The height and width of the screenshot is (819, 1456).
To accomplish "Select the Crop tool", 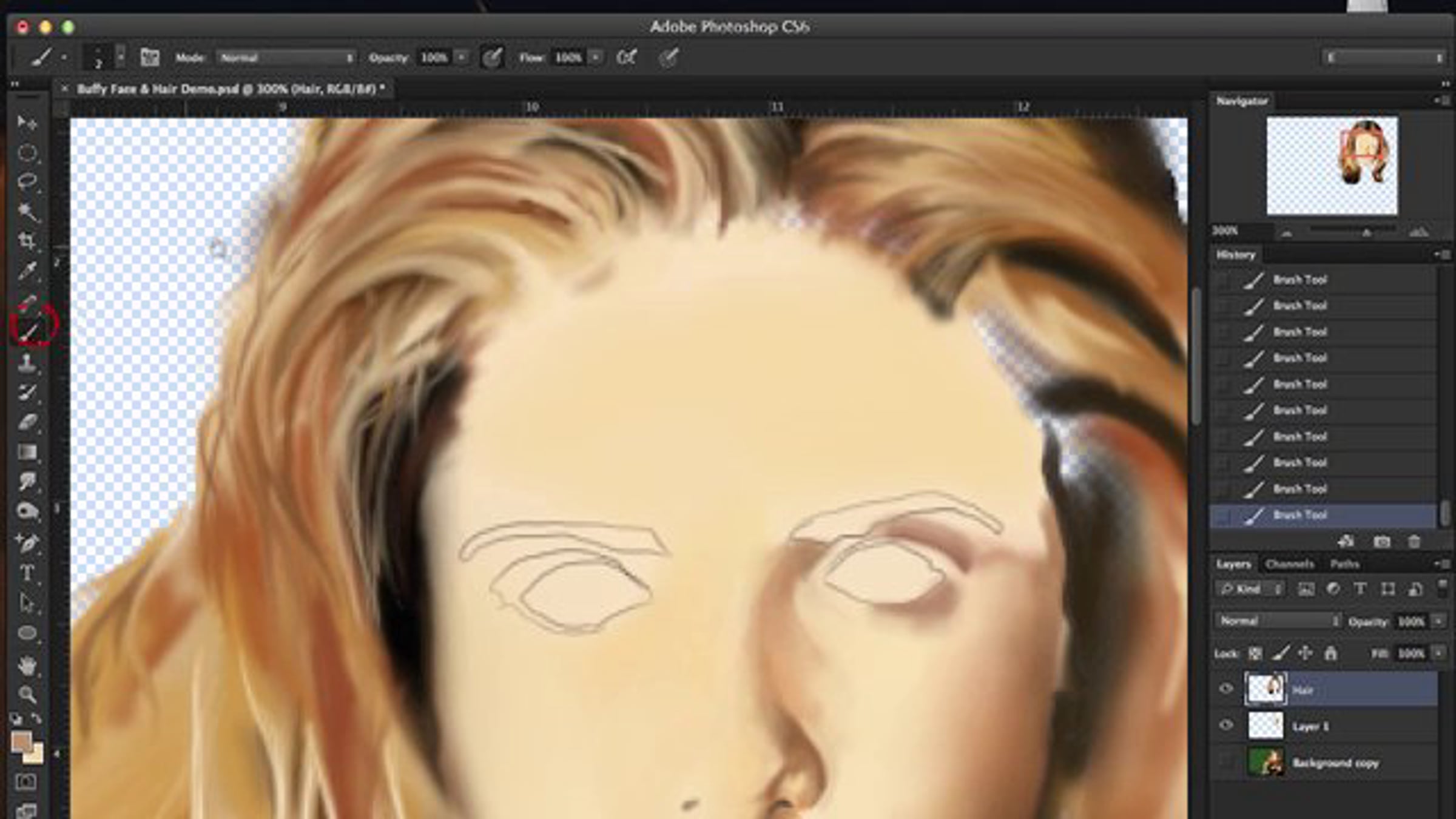I will [x=27, y=241].
